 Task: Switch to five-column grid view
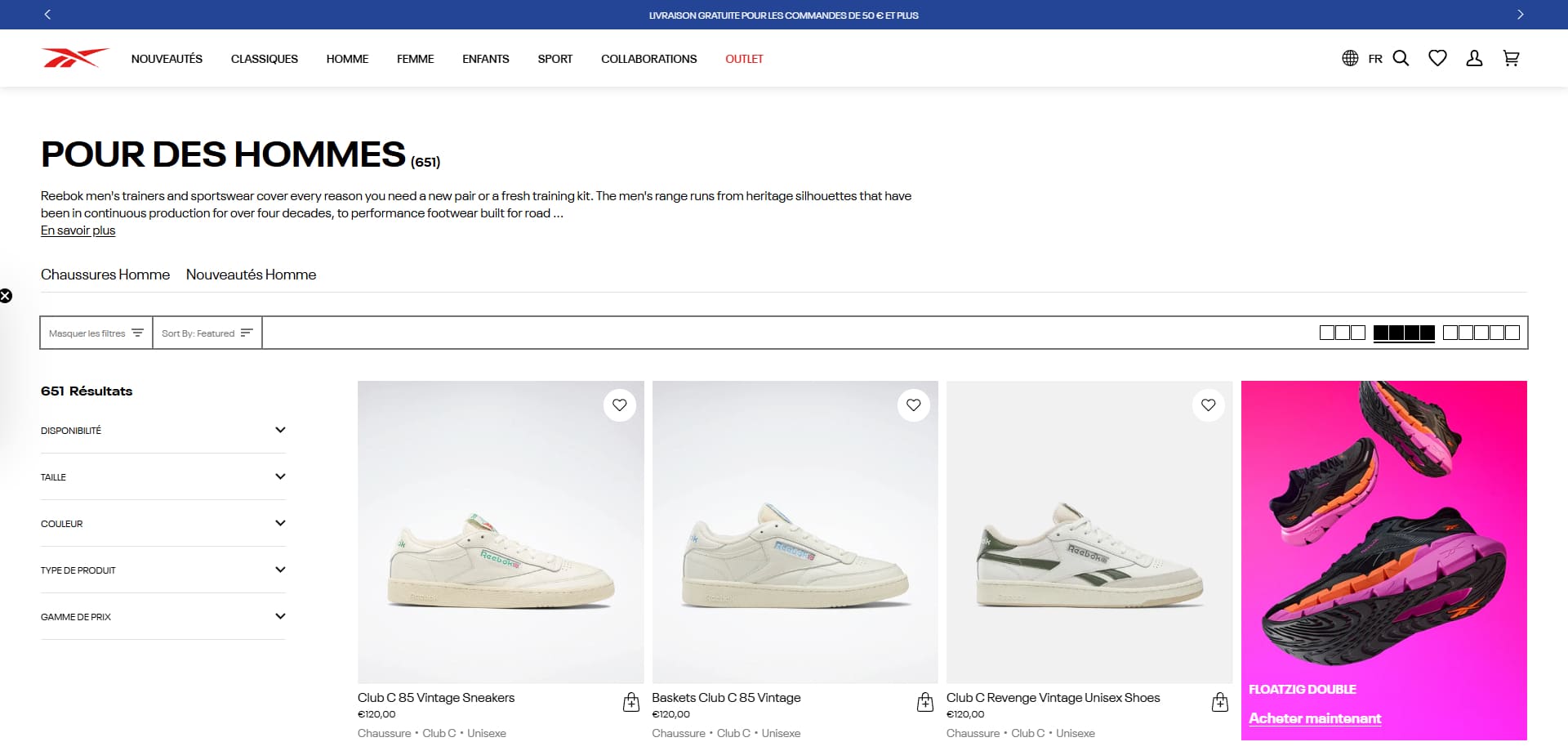[1481, 333]
